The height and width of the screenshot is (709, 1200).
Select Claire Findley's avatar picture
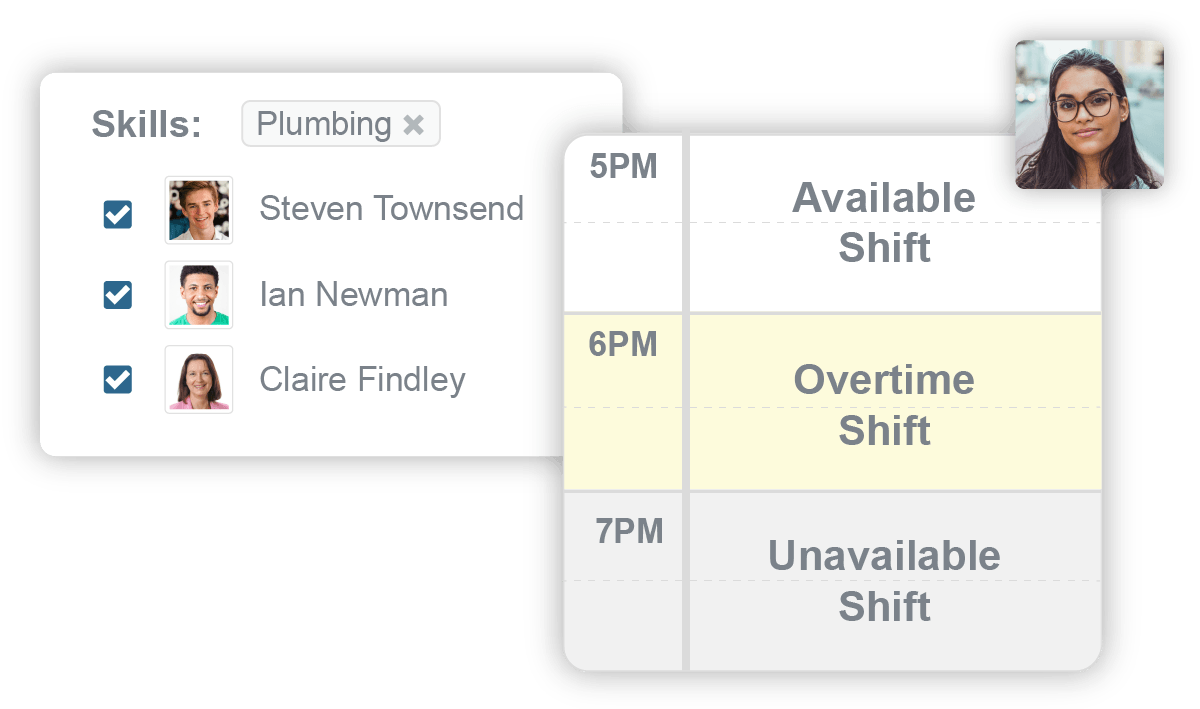pyautogui.click(x=199, y=379)
